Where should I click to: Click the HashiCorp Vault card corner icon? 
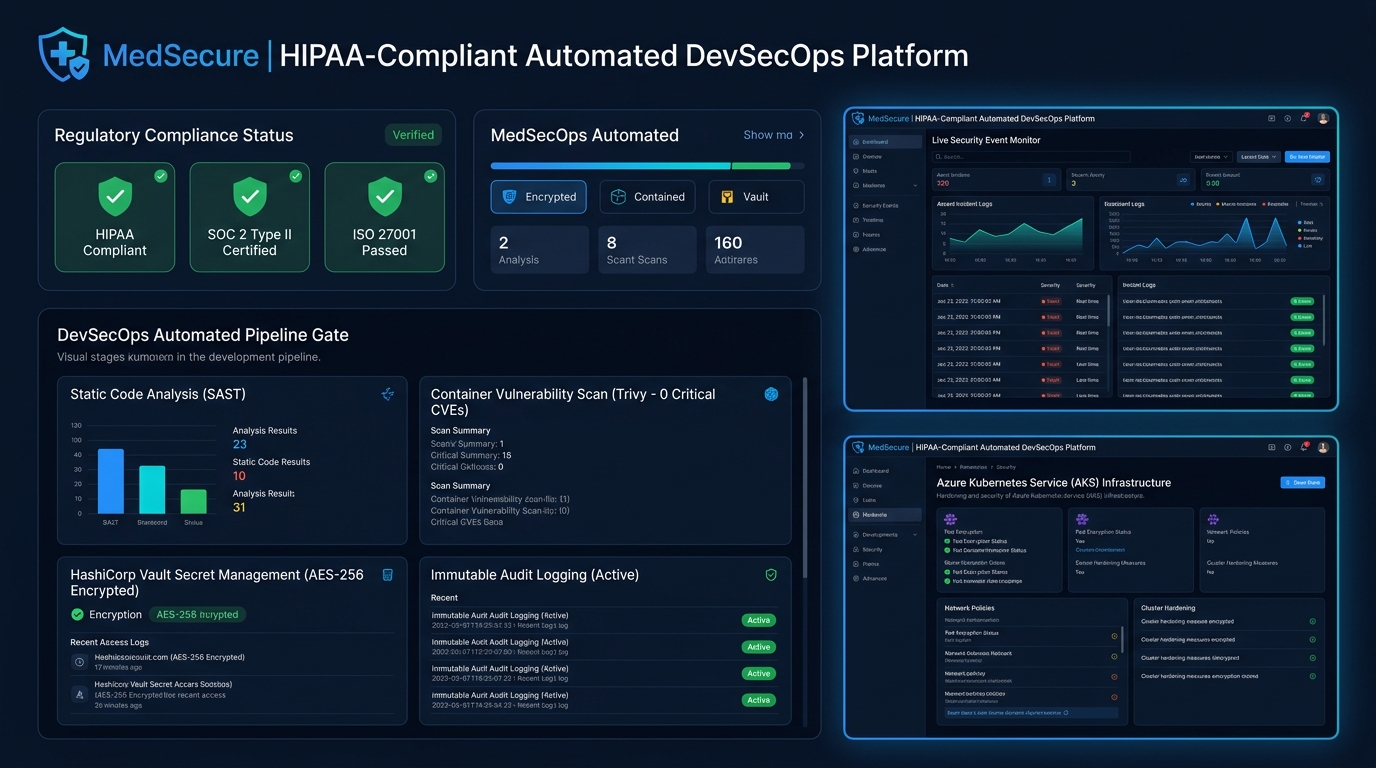point(388,575)
